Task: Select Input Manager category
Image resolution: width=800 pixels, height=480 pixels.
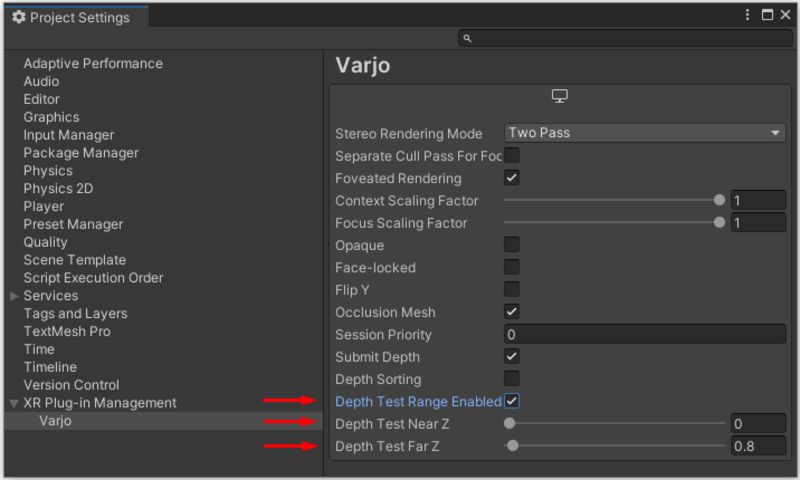Action: 69,135
